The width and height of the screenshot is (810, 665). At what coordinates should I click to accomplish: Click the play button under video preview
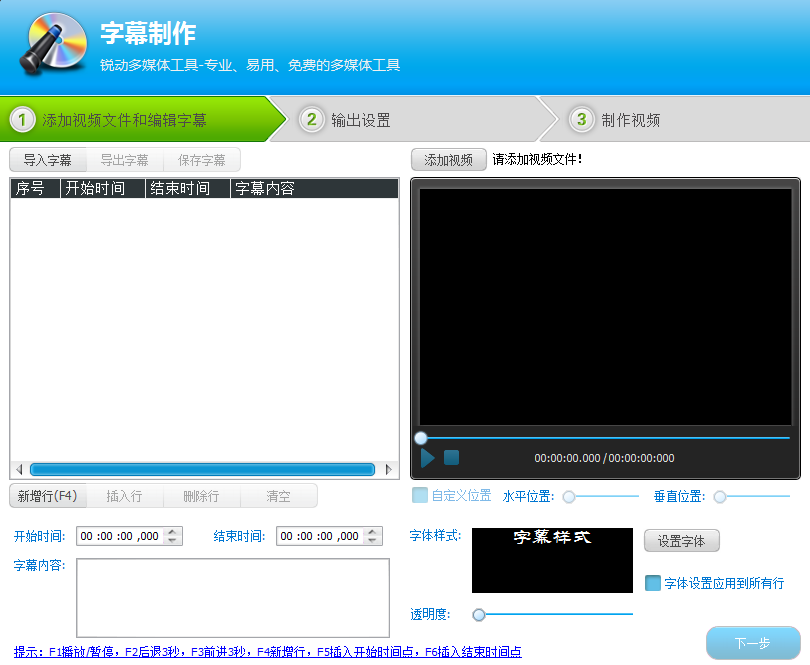pos(428,458)
